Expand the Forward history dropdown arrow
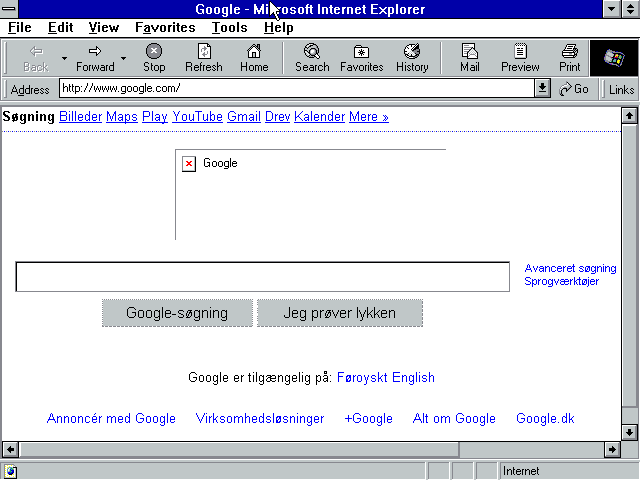 tap(123, 58)
